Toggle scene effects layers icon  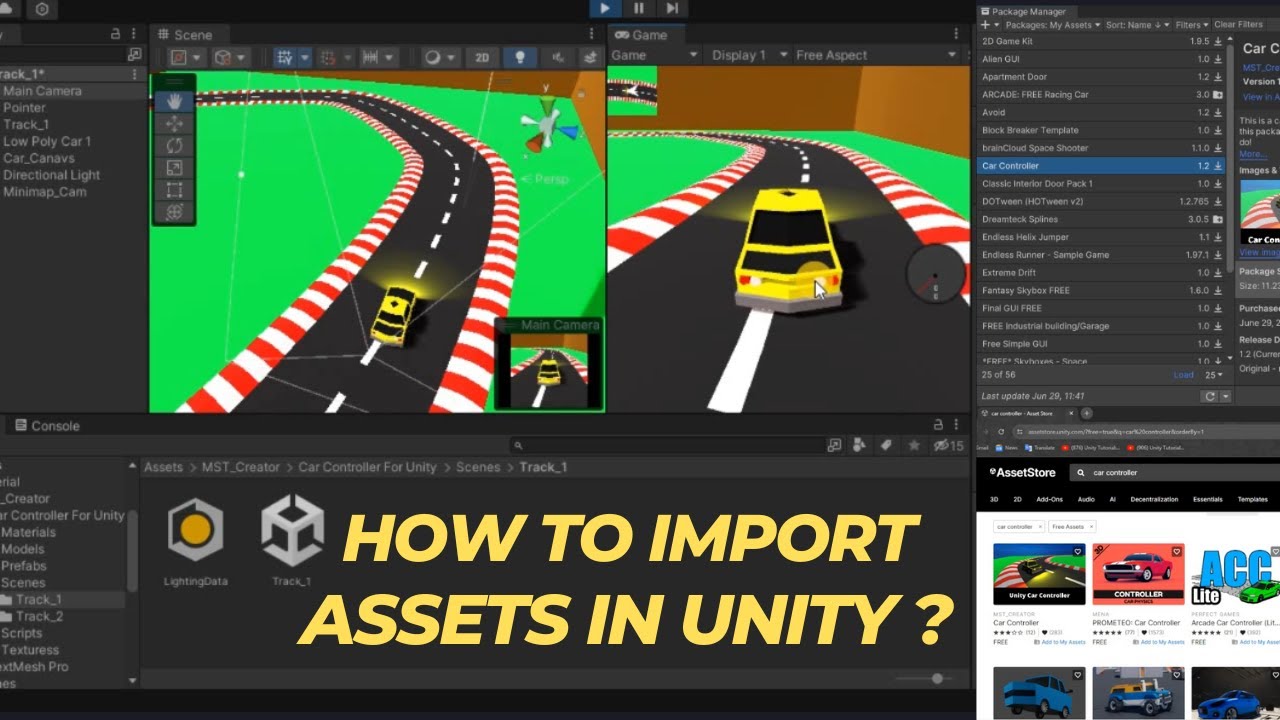[x=591, y=58]
